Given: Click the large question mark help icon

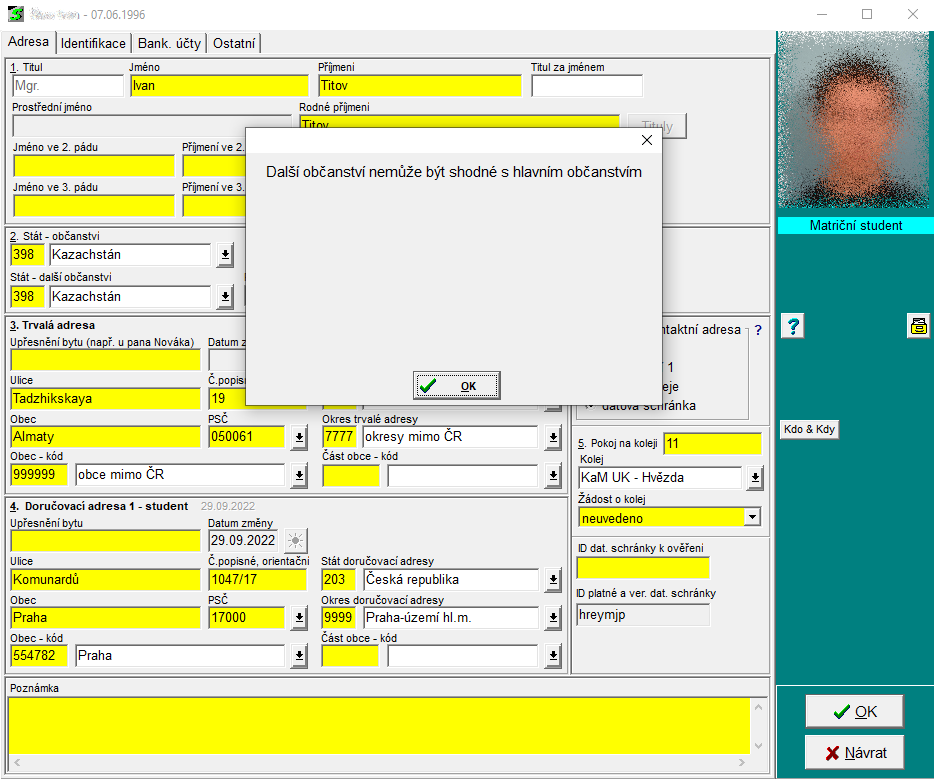Looking at the screenshot, I should [792, 326].
